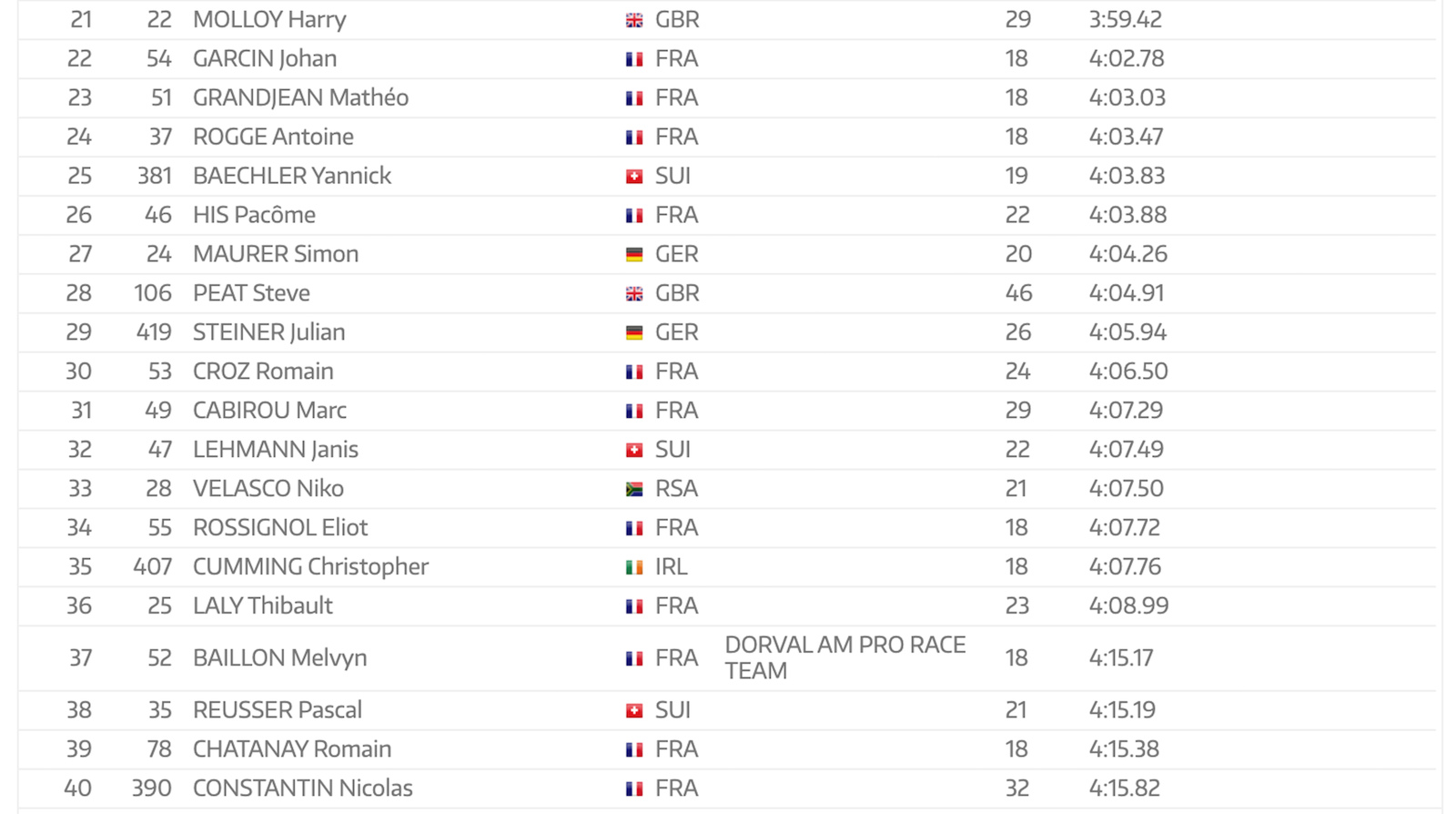Click the time 4:03.88 for HIS Pacôme
The width and height of the screenshot is (1456, 814).
pos(1127,215)
